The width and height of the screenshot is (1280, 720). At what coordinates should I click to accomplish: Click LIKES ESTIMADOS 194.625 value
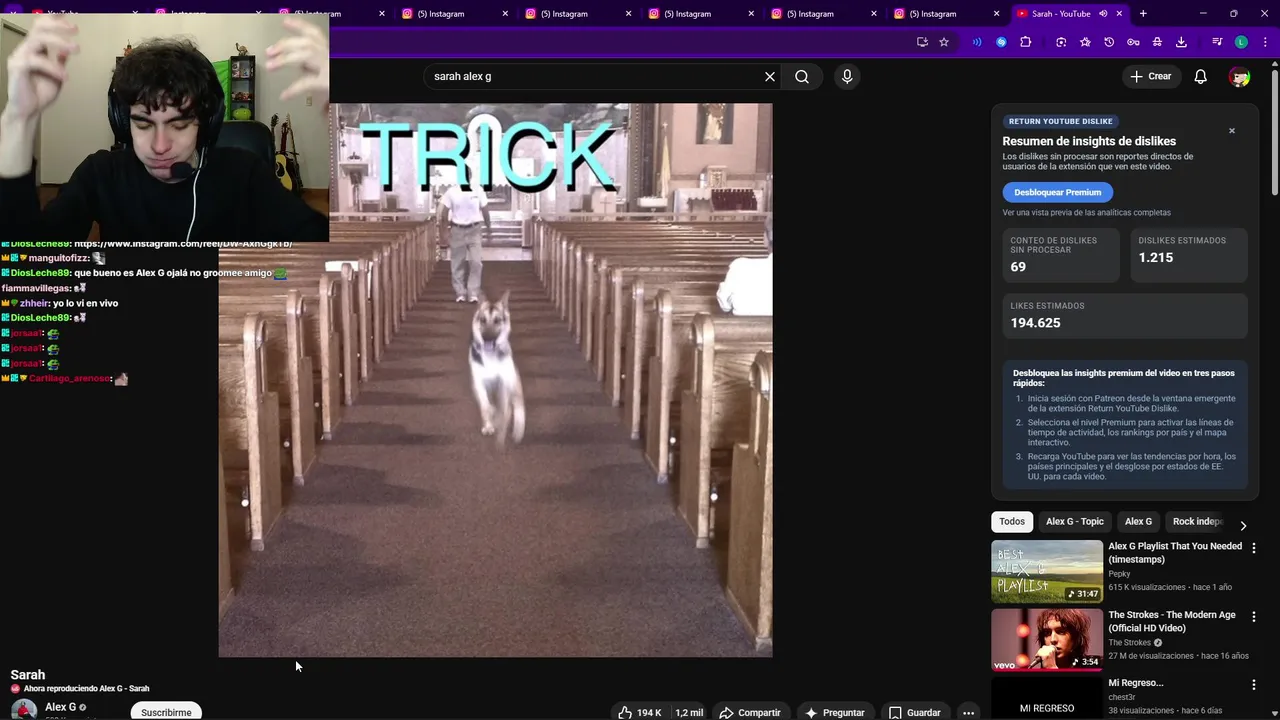tap(1035, 322)
